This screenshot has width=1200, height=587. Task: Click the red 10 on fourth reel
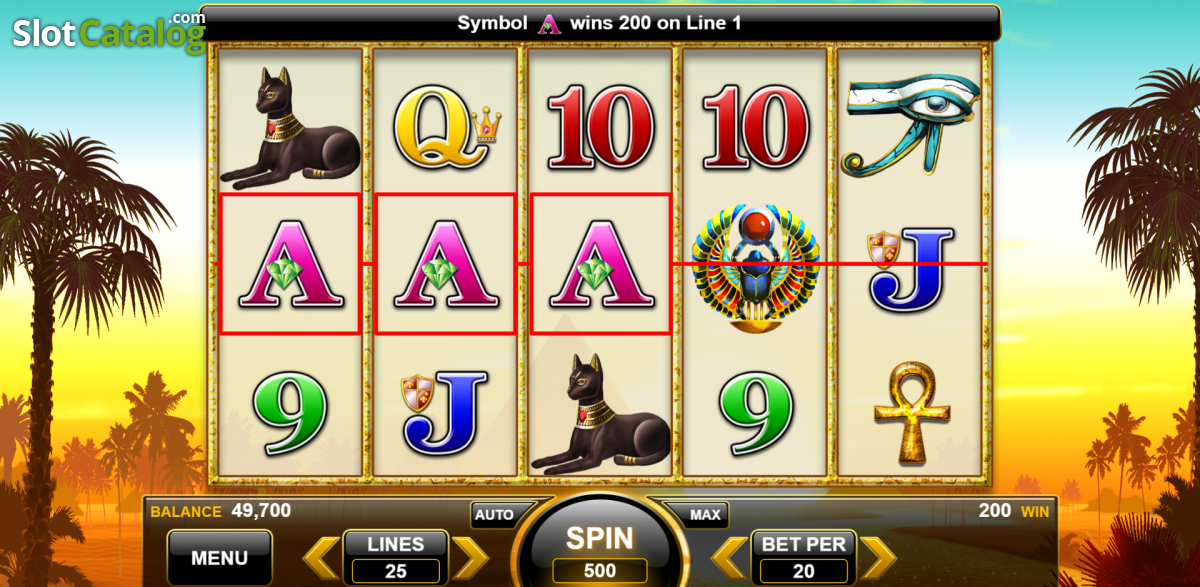[x=756, y=127]
